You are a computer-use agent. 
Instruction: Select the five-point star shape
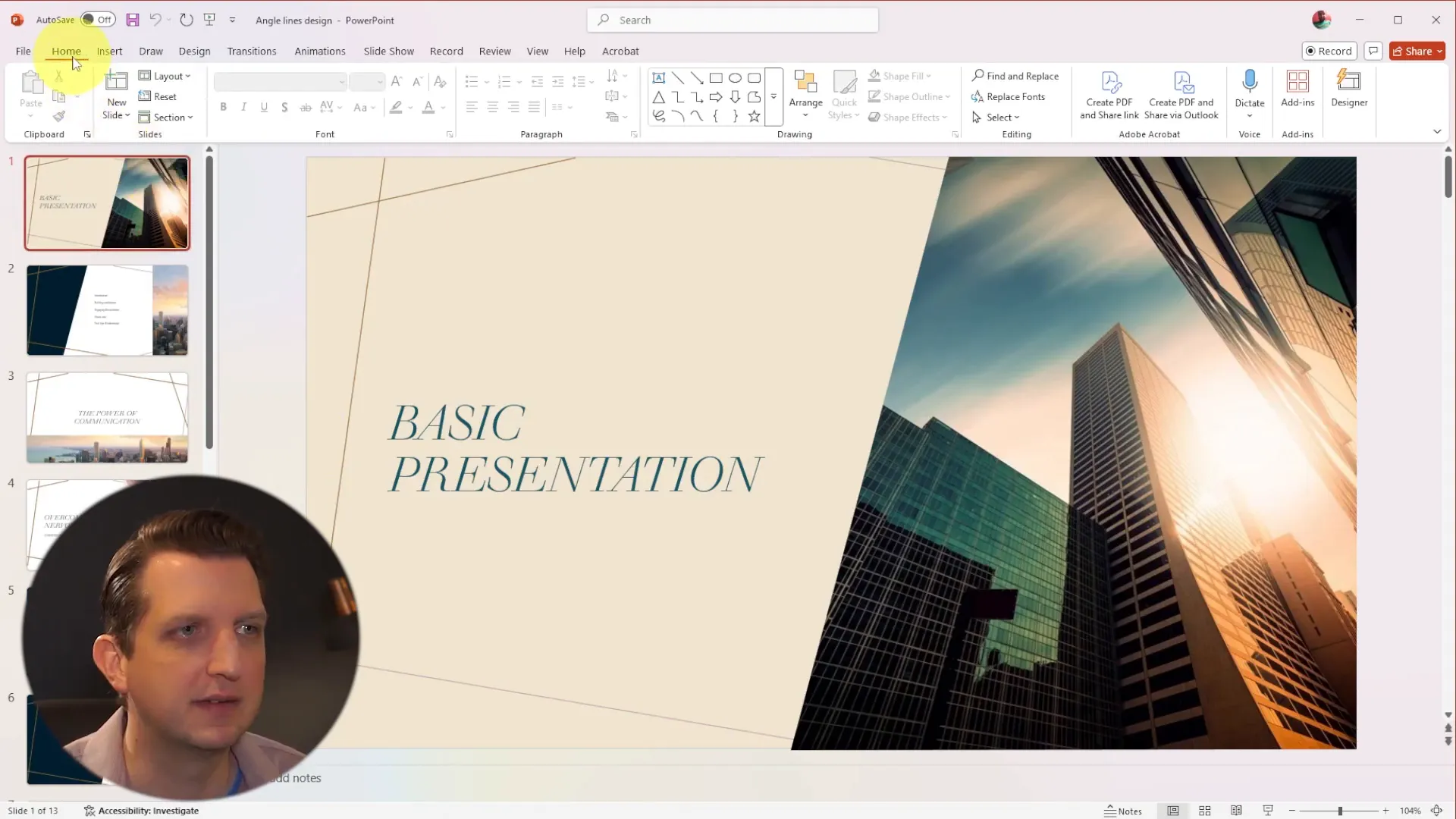click(x=754, y=116)
